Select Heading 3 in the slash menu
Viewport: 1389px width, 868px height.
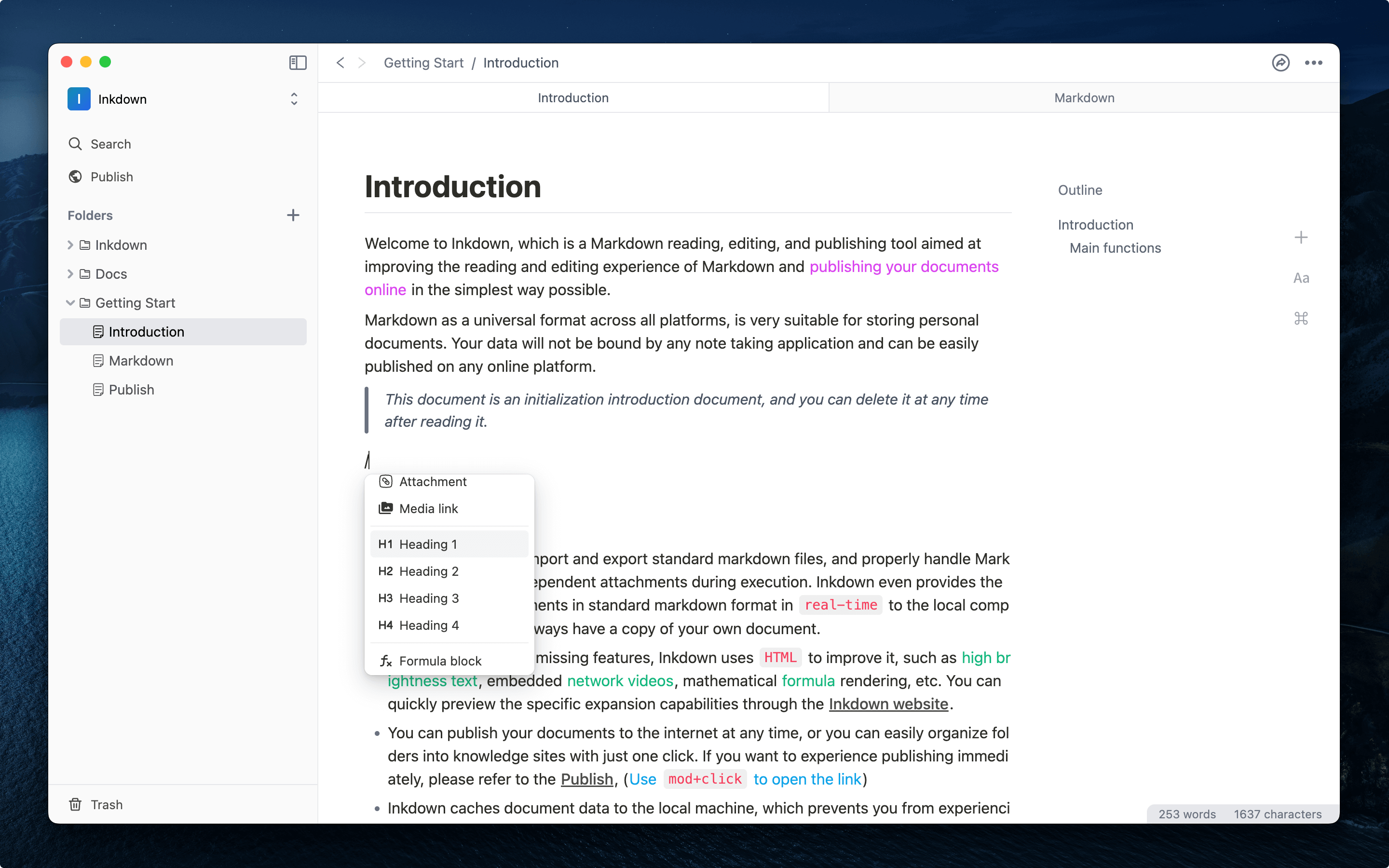click(449, 598)
